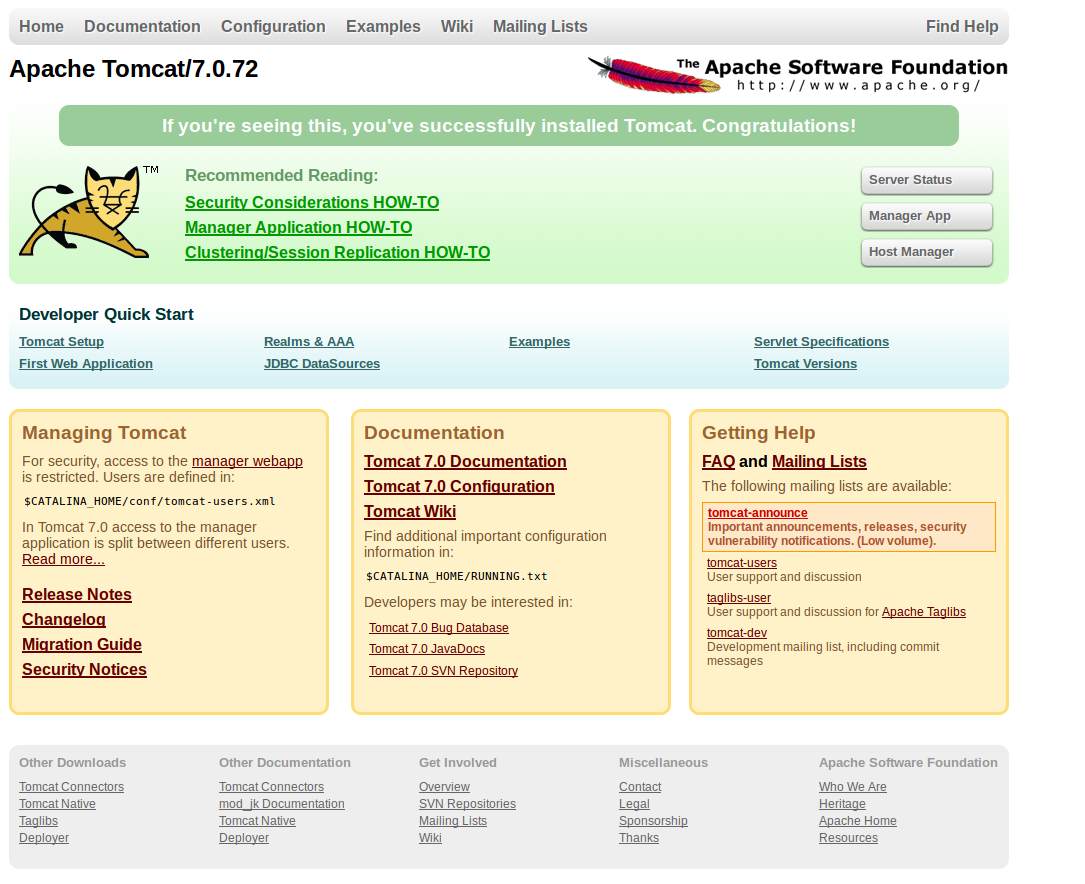Open the Tomcat Wiki link
The width and height of the screenshot is (1085, 884).
[410, 511]
